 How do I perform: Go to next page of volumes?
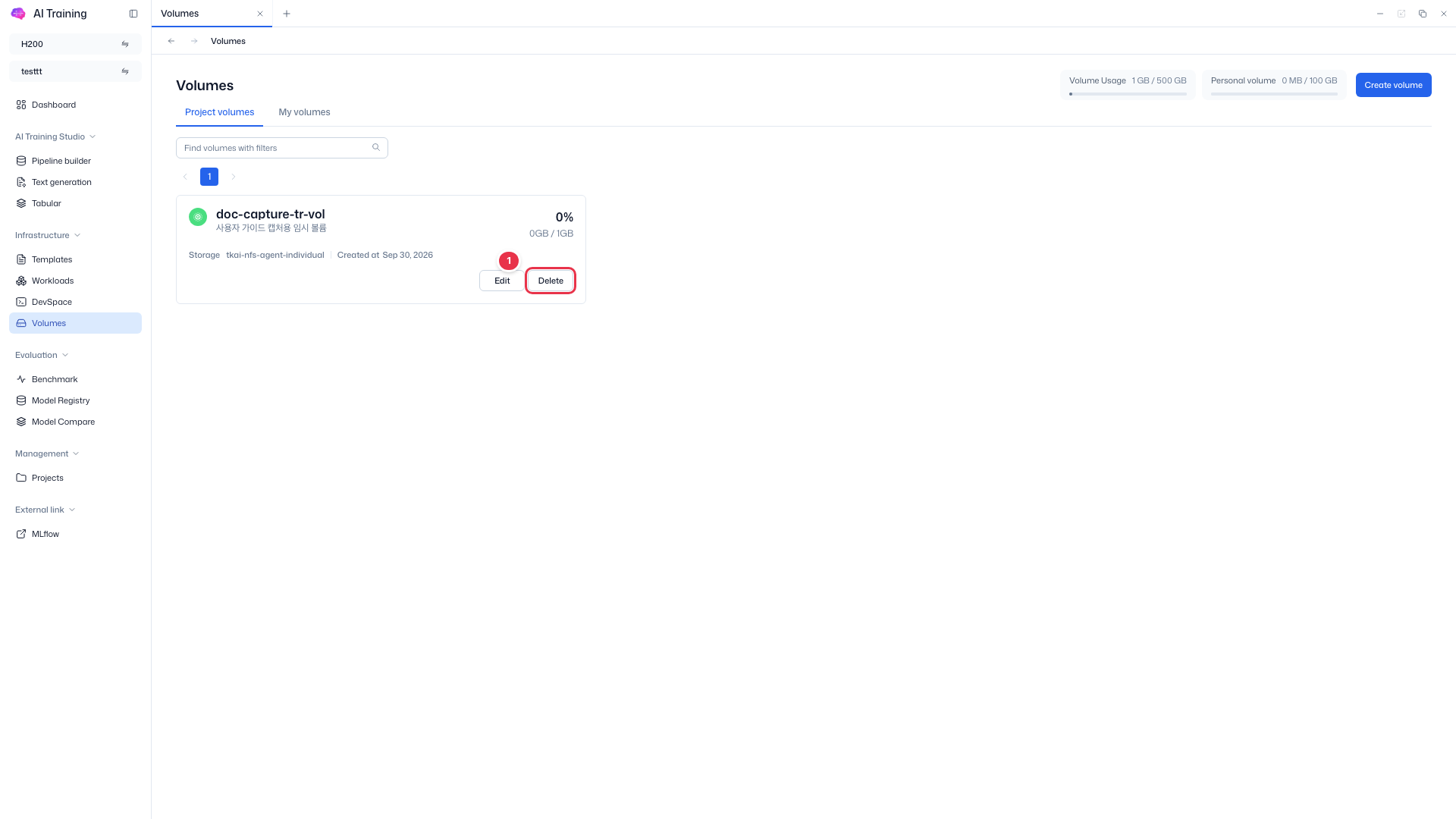[234, 177]
